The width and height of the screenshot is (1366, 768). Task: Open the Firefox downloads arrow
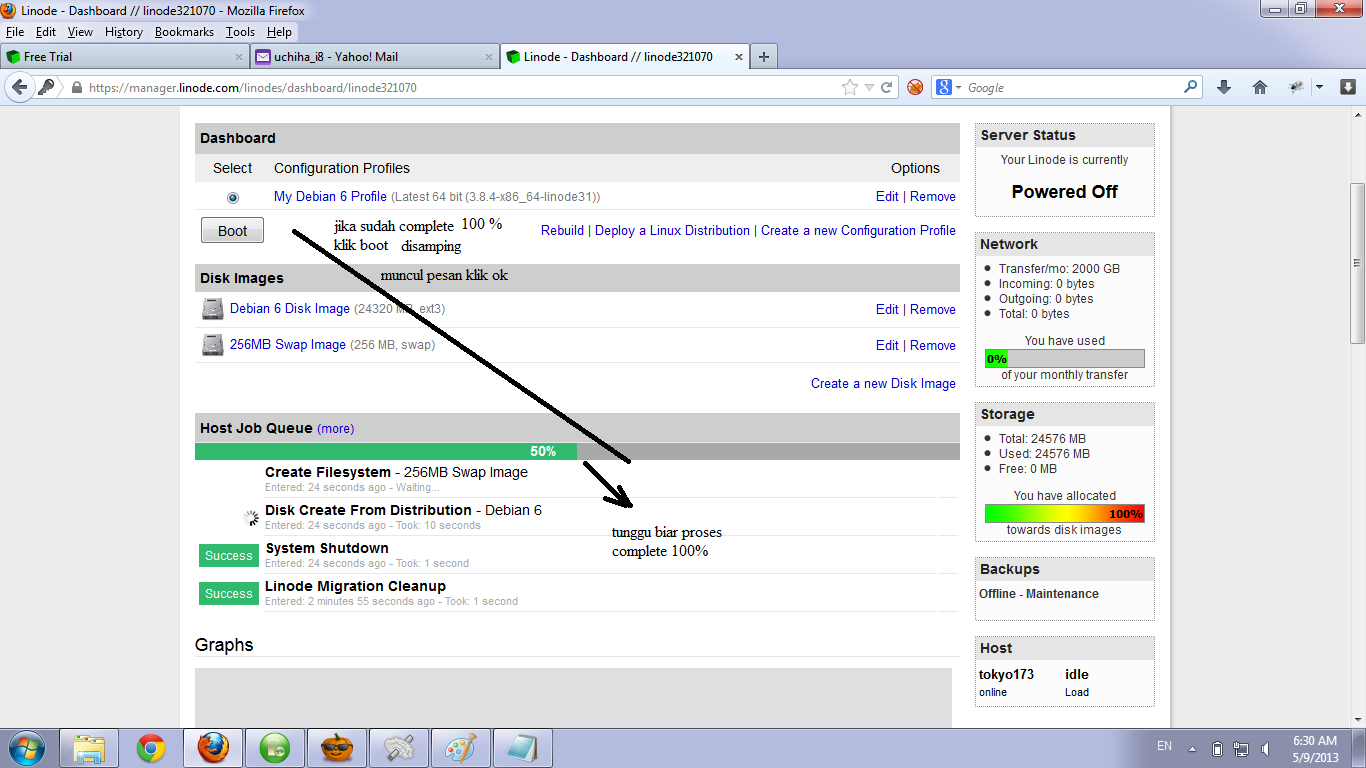(1223, 87)
